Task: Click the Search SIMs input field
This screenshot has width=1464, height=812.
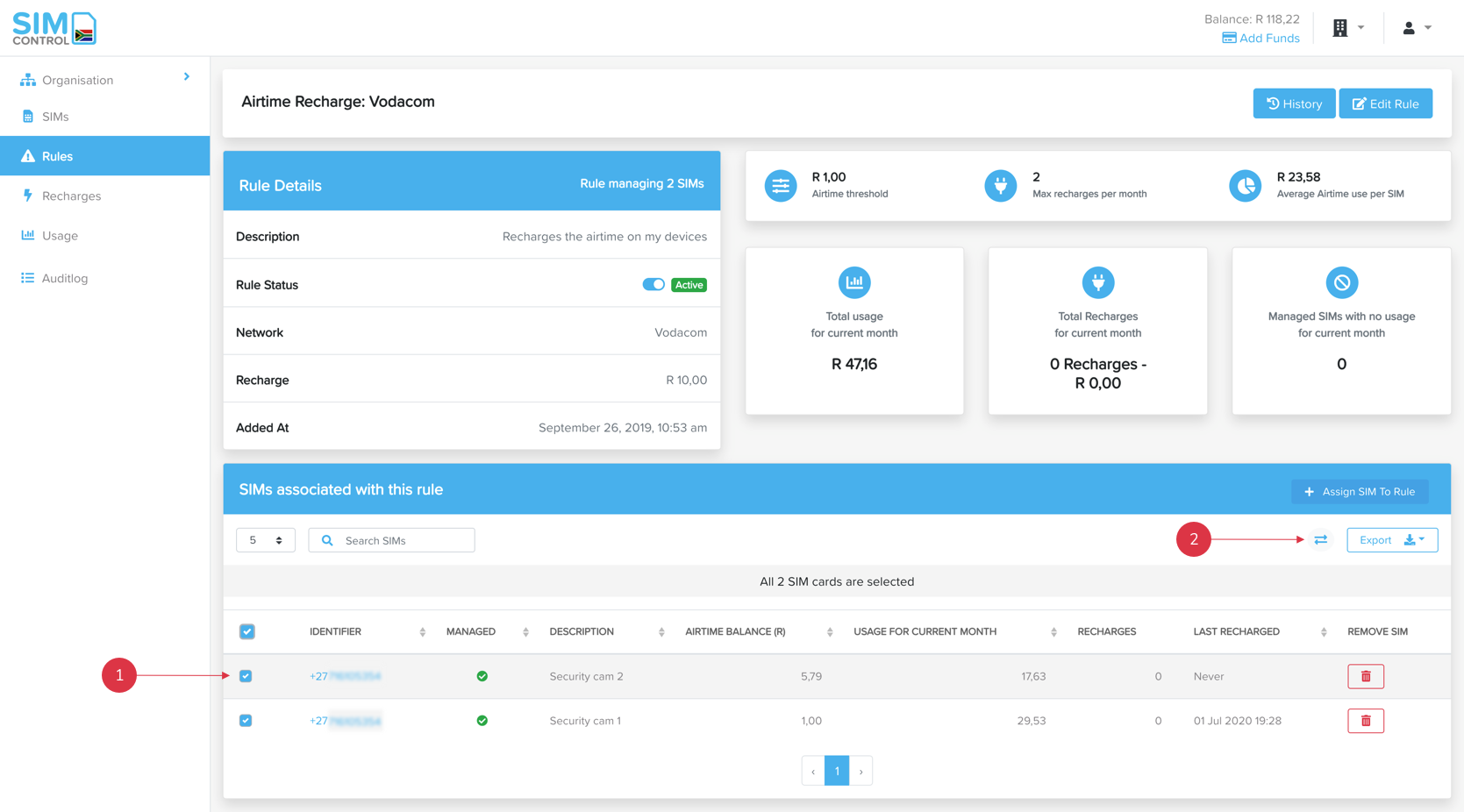Action: click(391, 540)
